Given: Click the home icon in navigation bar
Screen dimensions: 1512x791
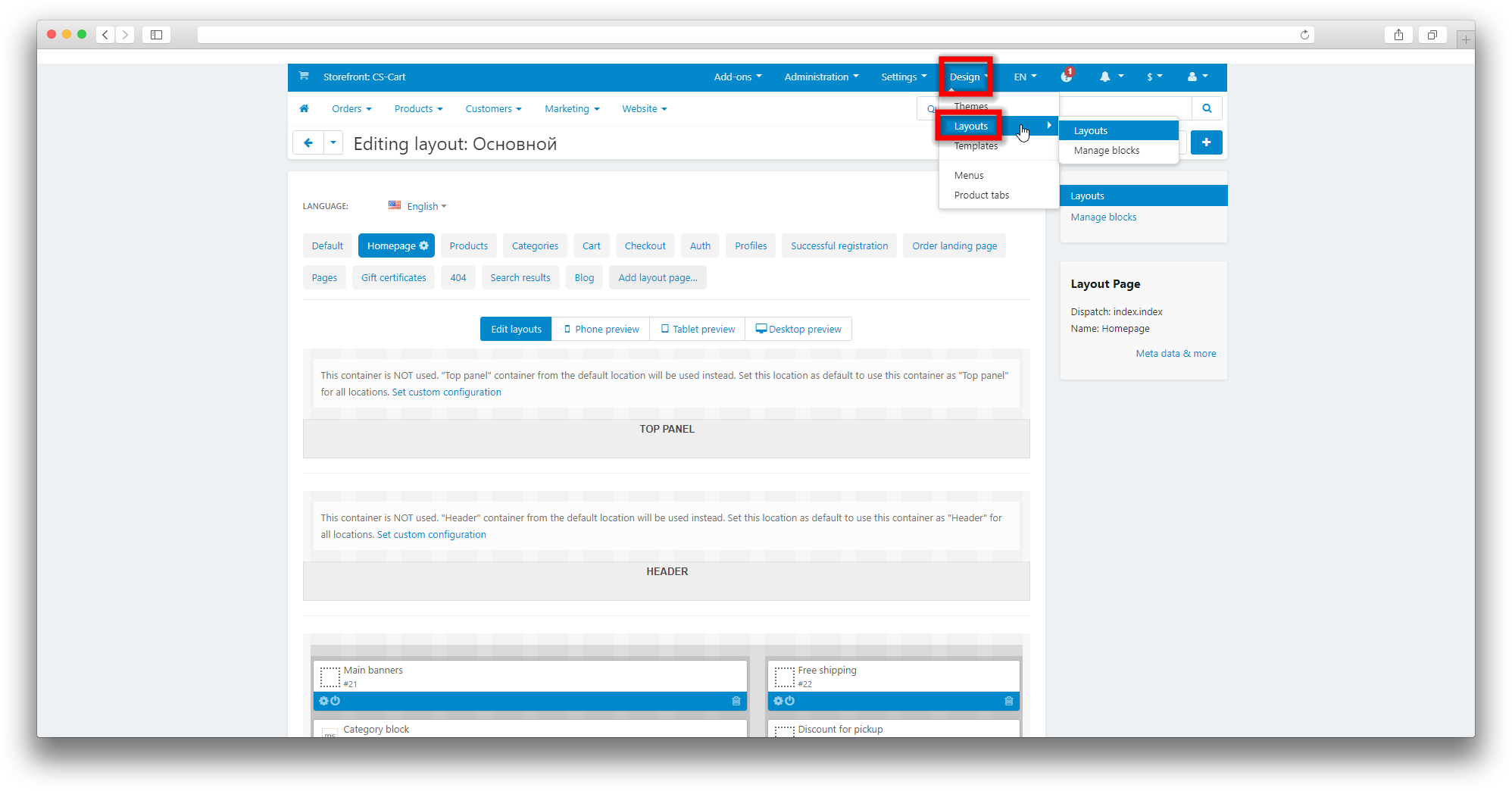Looking at the screenshot, I should (x=304, y=108).
